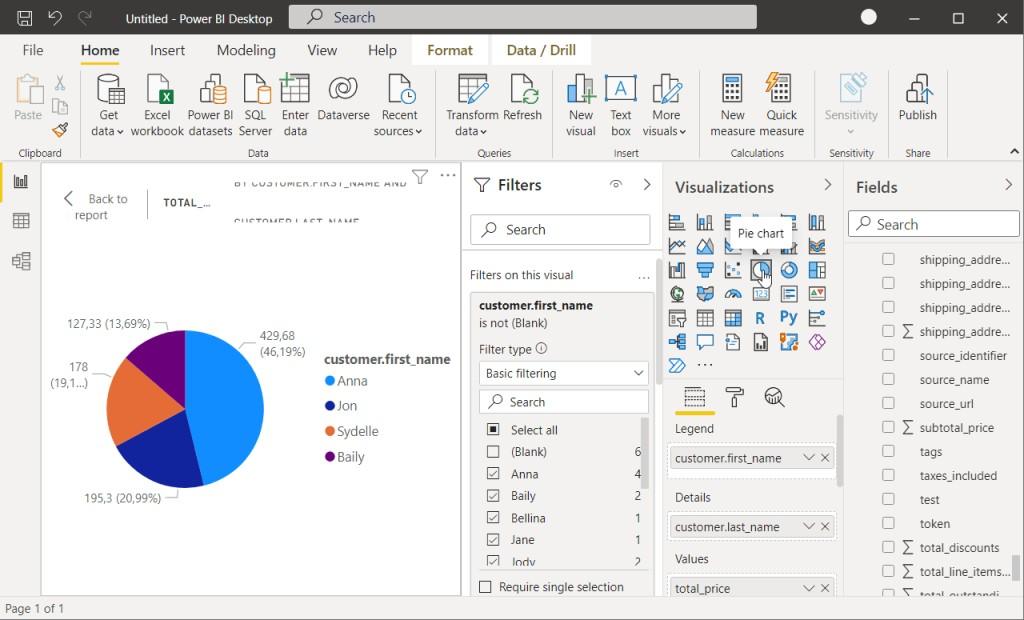Choose the Line chart visualization
The image size is (1024, 620).
click(677, 246)
